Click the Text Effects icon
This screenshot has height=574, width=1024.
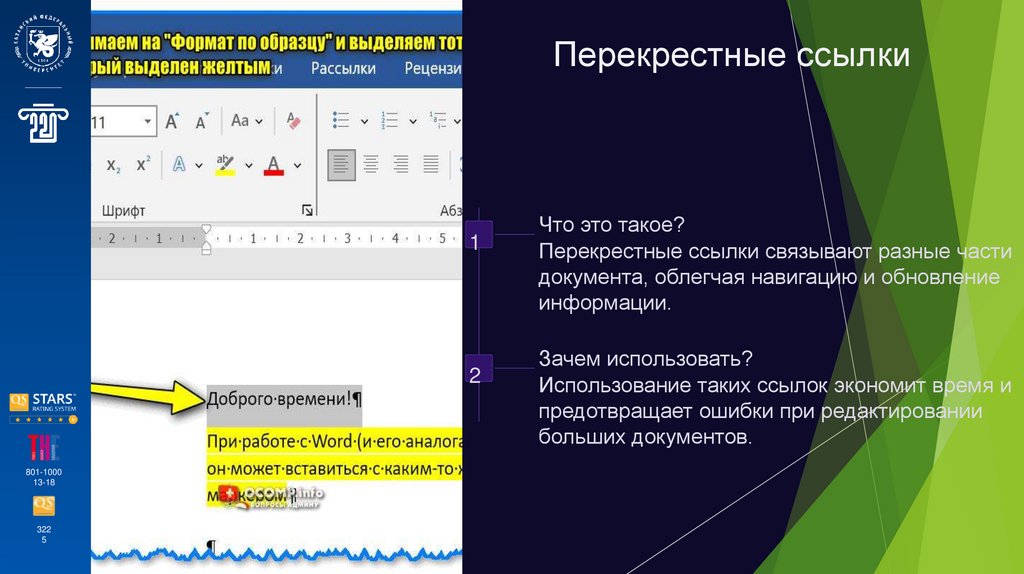[x=179, y=165]
